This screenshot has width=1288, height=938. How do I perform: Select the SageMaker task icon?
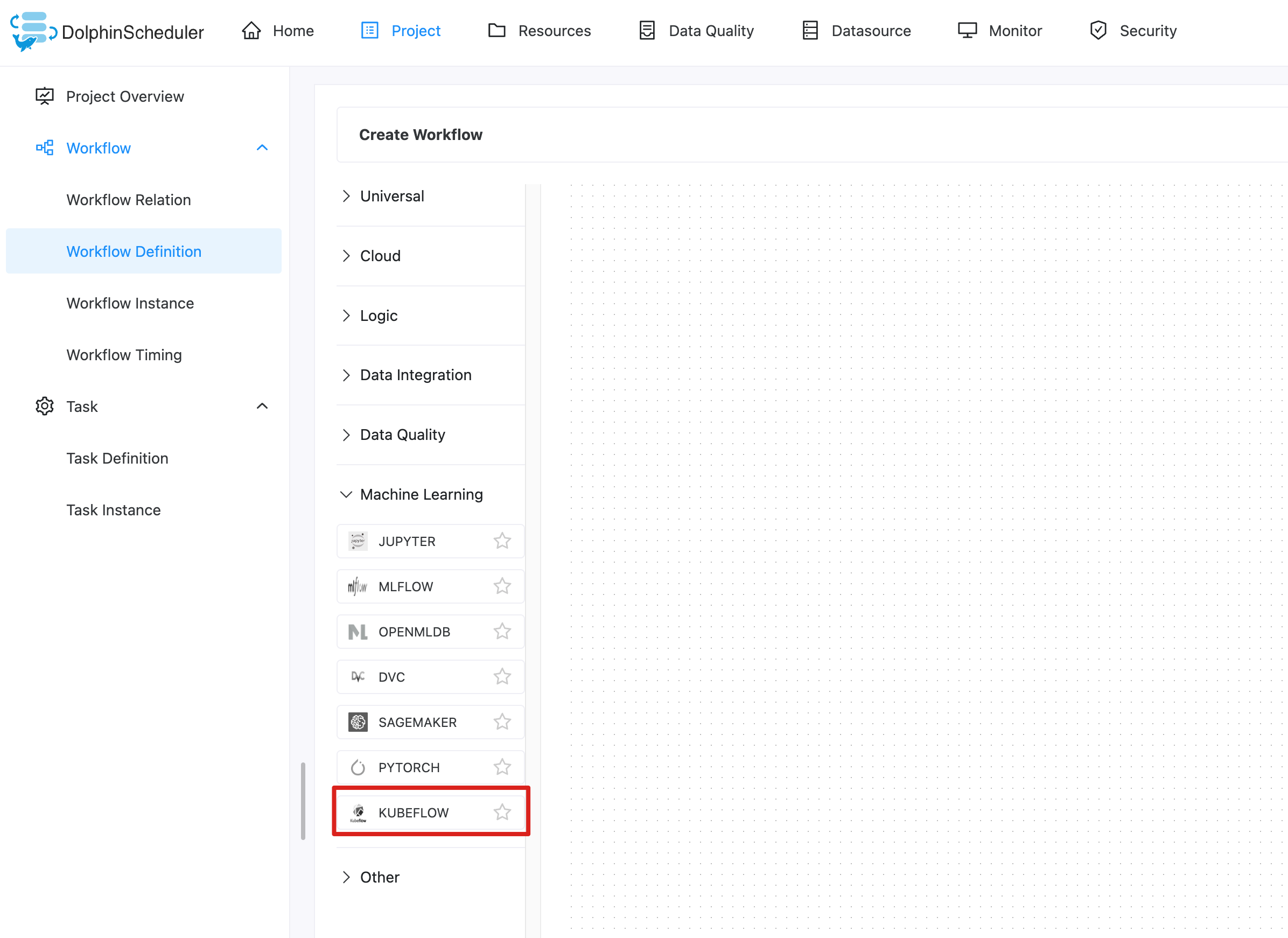click(x=358, y=722)
